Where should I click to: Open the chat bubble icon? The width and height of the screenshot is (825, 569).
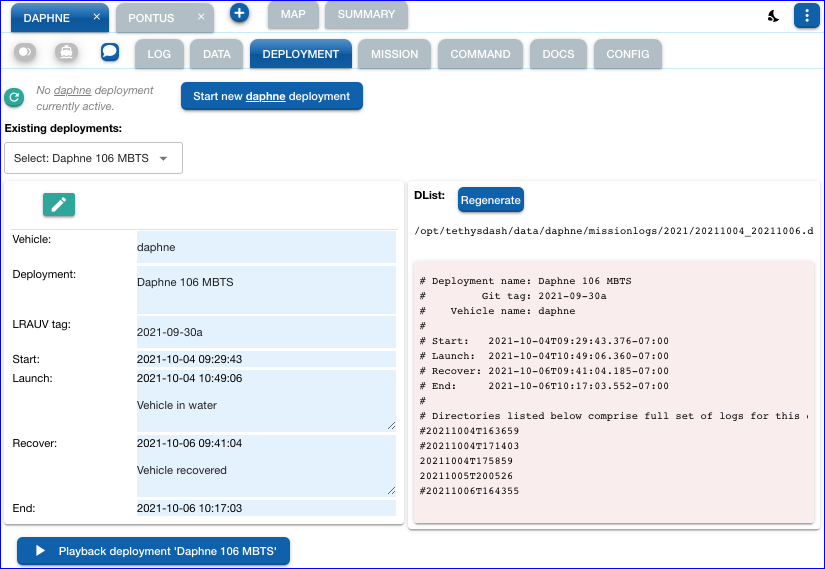coord(110,52)
